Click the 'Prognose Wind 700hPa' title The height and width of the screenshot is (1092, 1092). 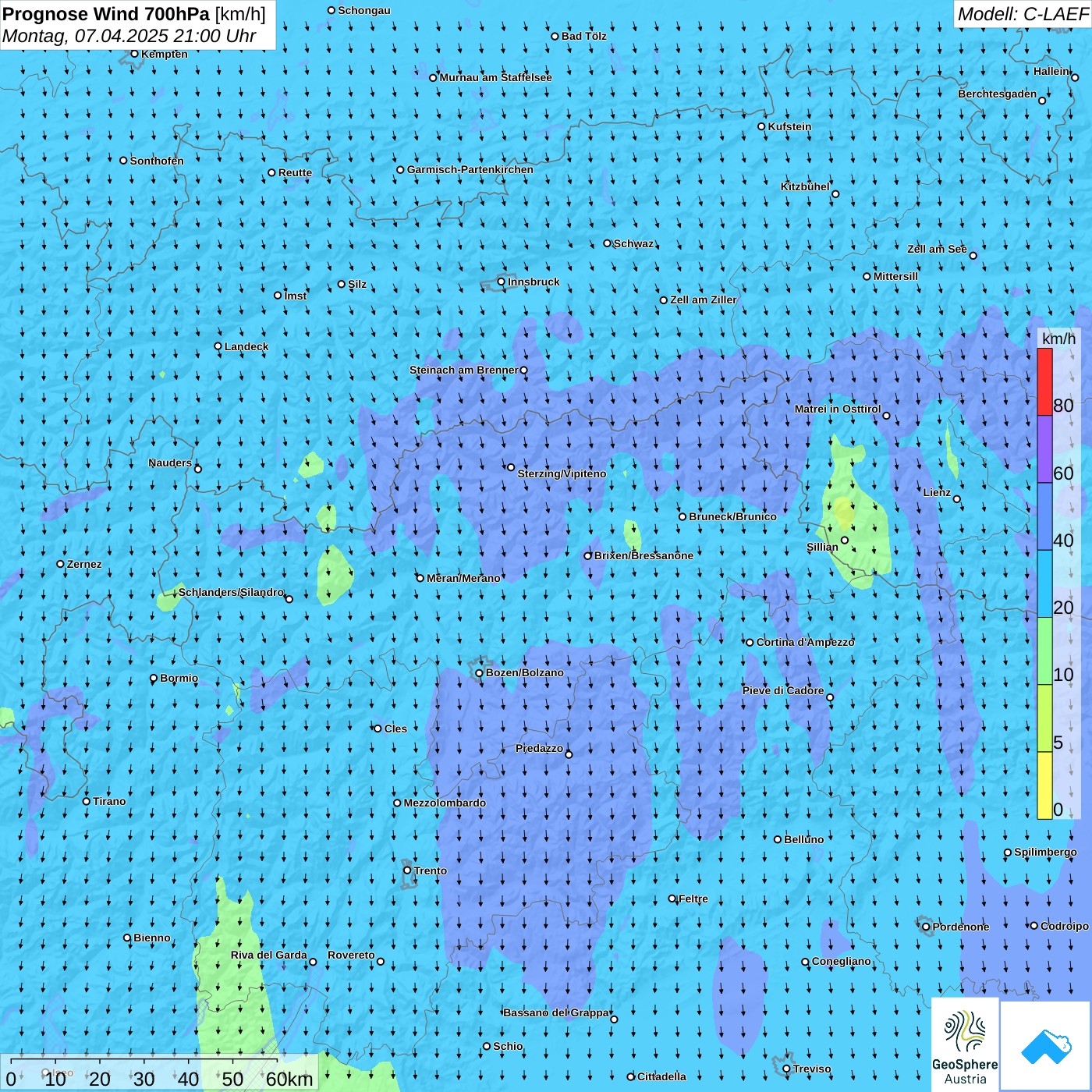click(x=106, y=14)
